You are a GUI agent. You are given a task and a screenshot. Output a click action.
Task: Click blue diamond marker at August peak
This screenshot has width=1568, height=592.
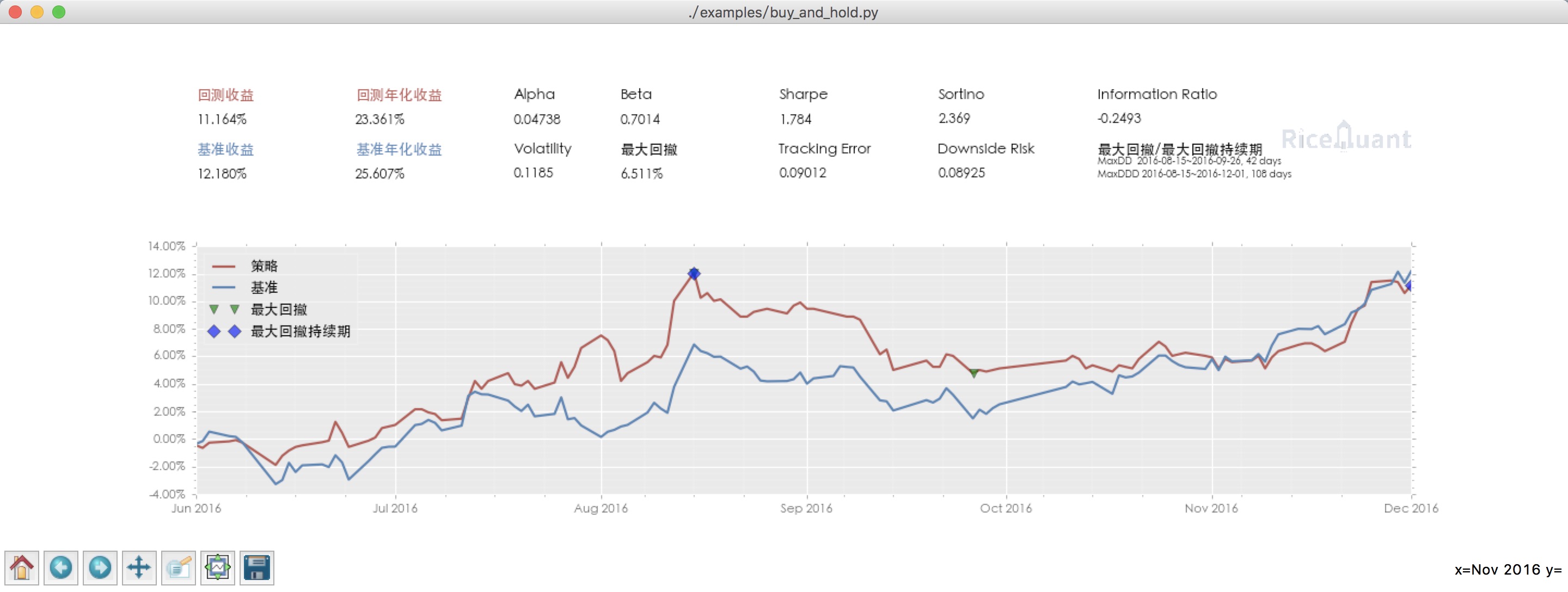coord(694,273)
